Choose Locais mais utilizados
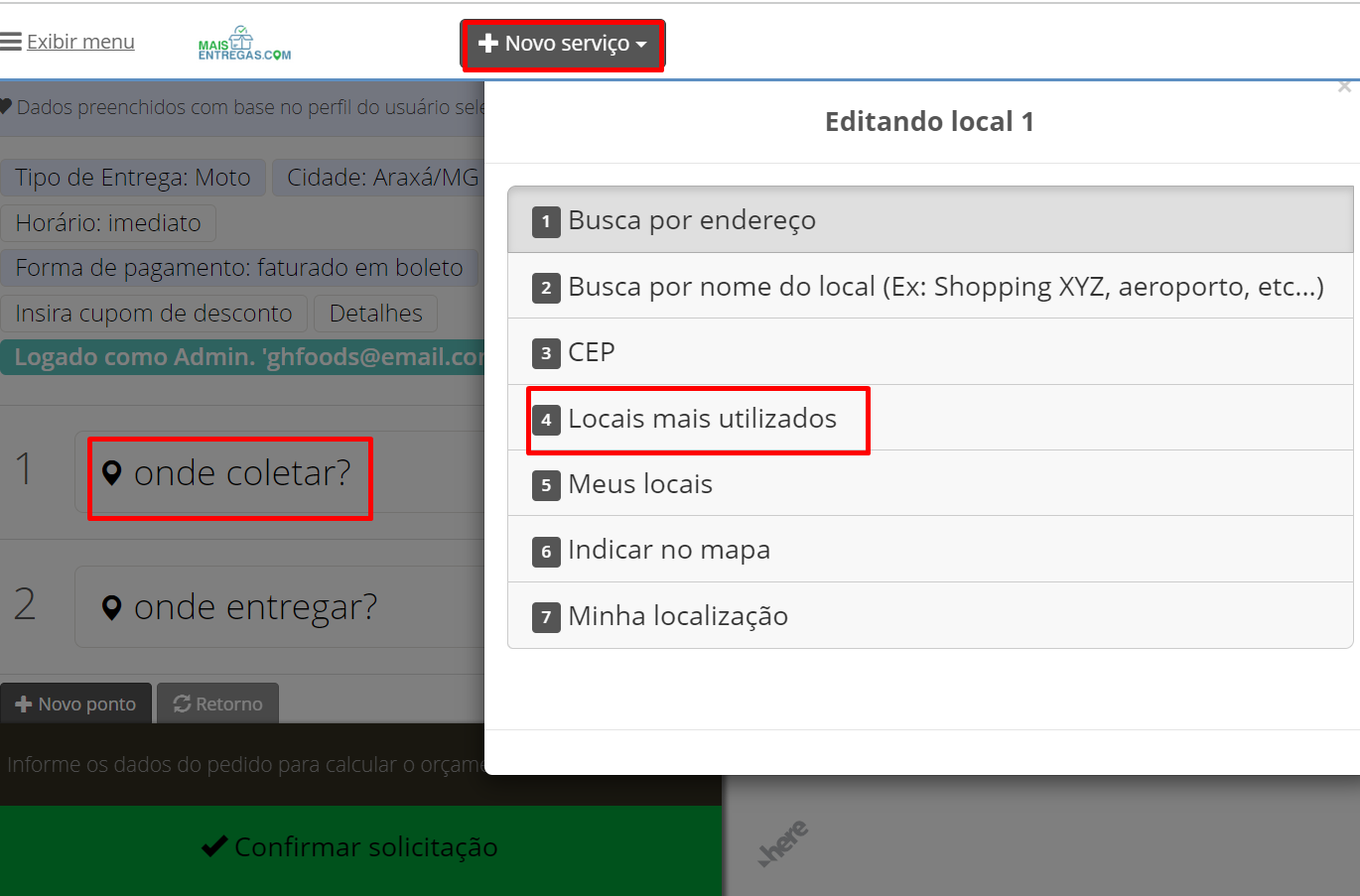This screenshot has width=1360, height=896. [x=930, y=418]
